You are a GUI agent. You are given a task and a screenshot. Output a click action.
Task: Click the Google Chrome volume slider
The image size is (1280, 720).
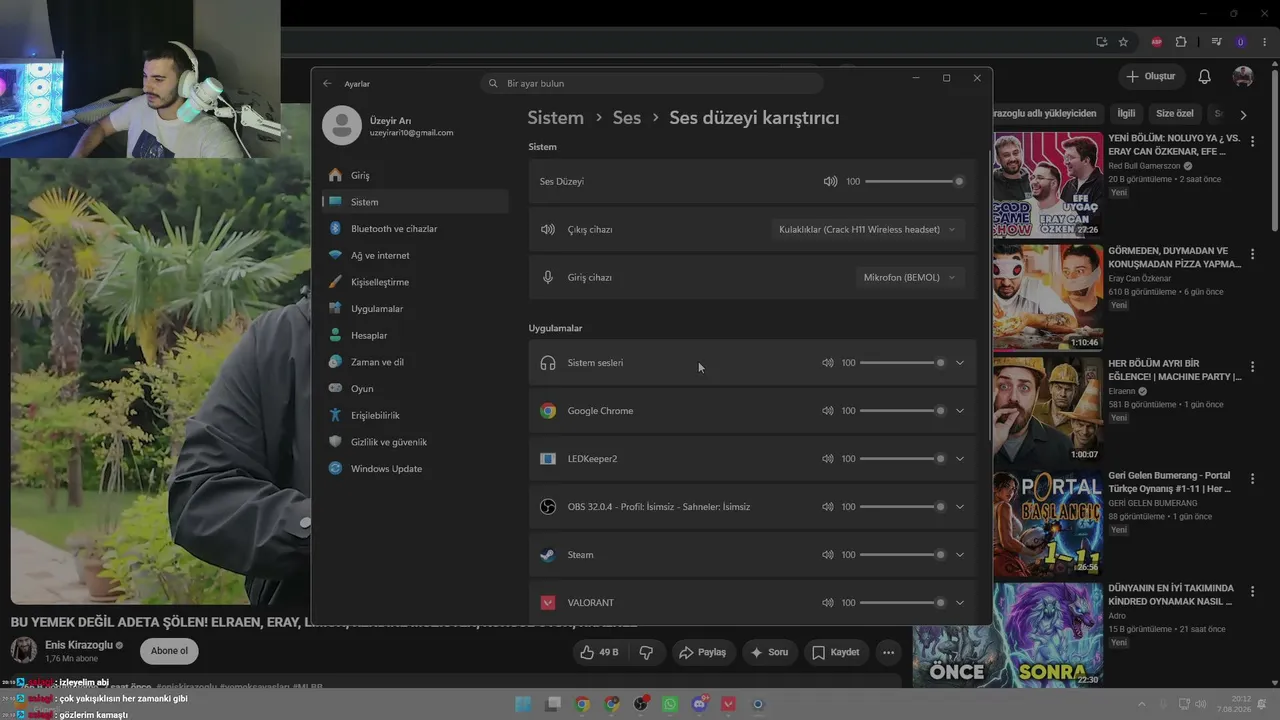[902, 411]
